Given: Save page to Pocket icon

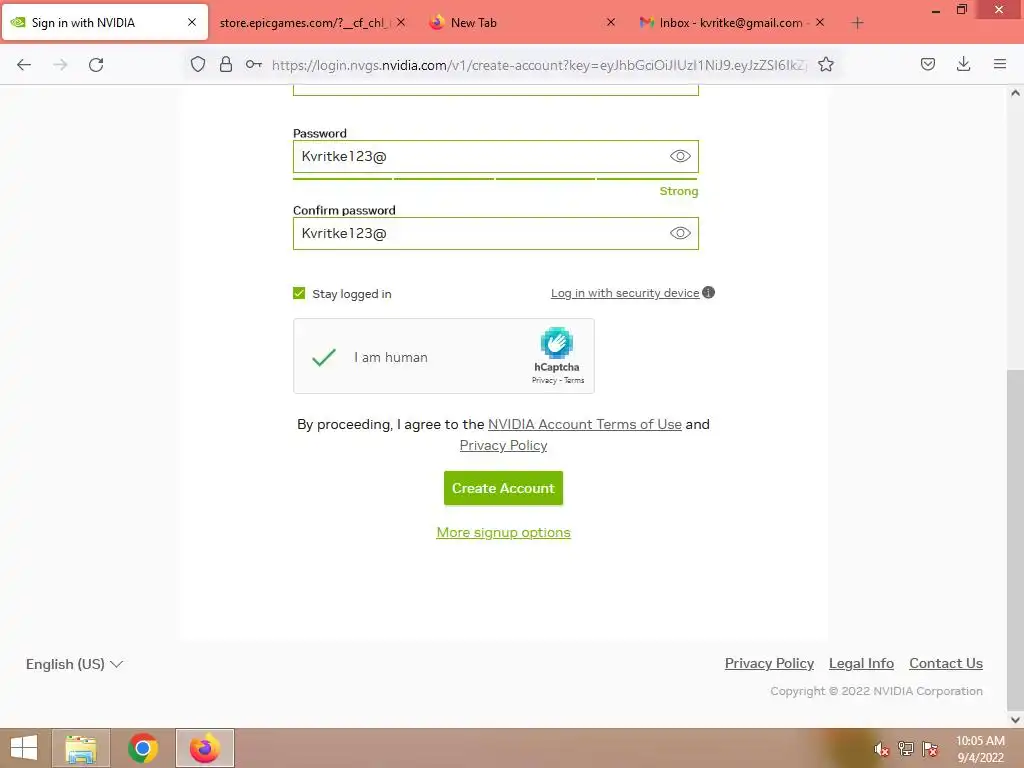Looking at the screenshot, I should coord(928,64).
